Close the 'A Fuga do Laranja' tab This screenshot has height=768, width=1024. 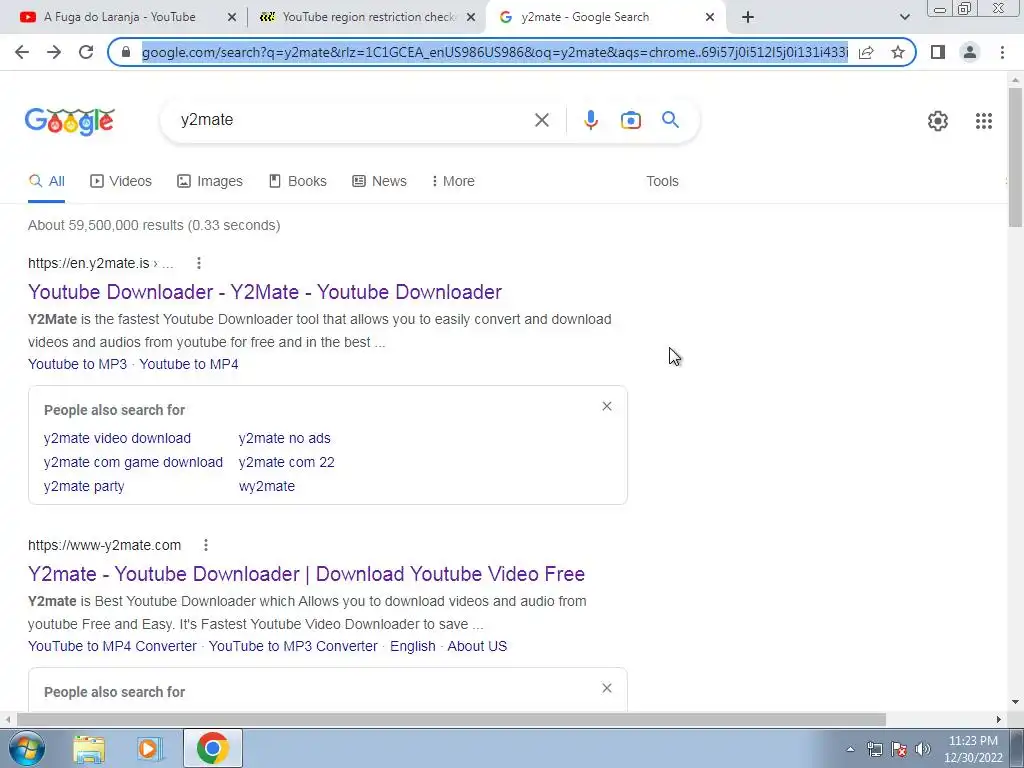(x=232, y=18)
